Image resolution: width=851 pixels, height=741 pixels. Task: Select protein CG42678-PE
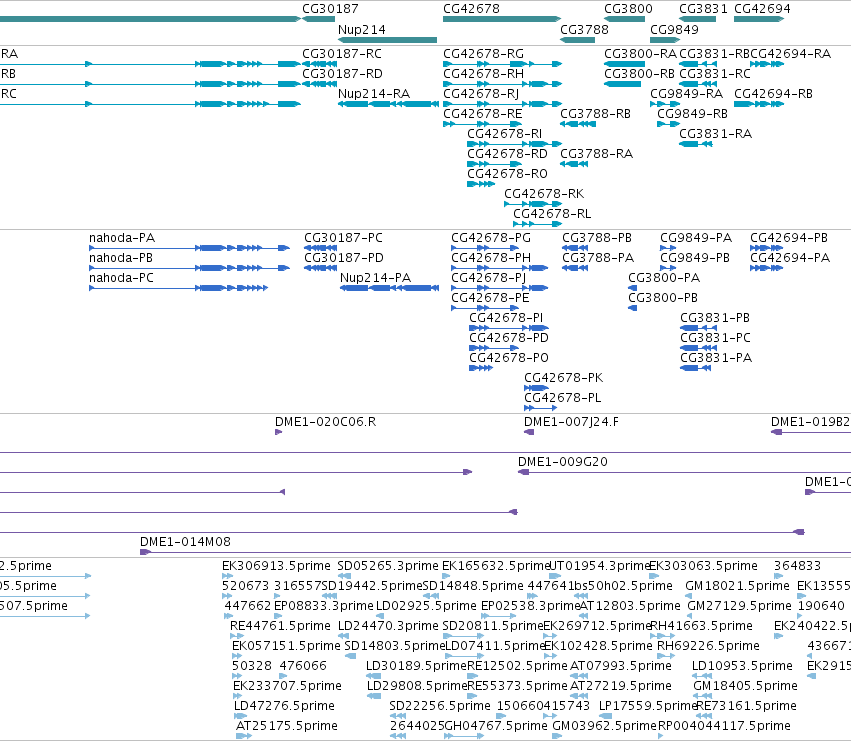tap(485, 308)
